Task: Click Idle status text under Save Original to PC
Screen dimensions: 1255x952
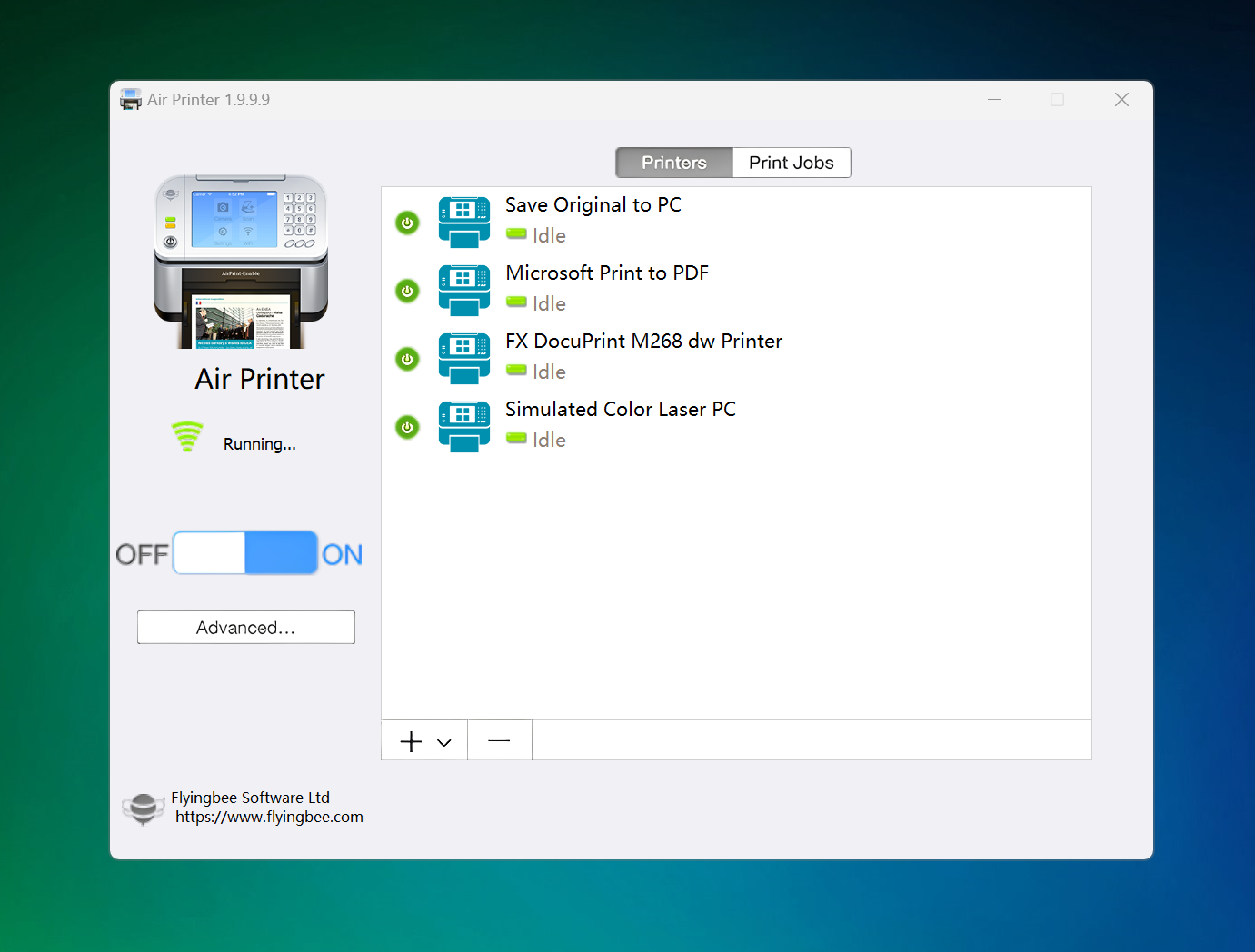Action: [549, 236]
